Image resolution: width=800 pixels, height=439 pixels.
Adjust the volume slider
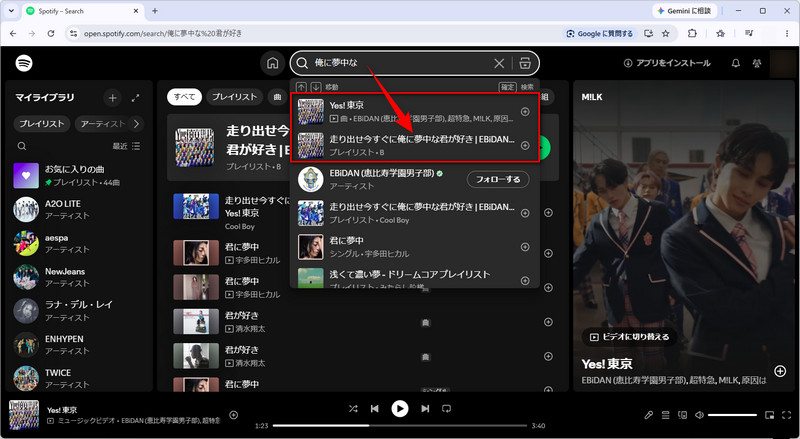pyautogui.click(x=732, y=415)
